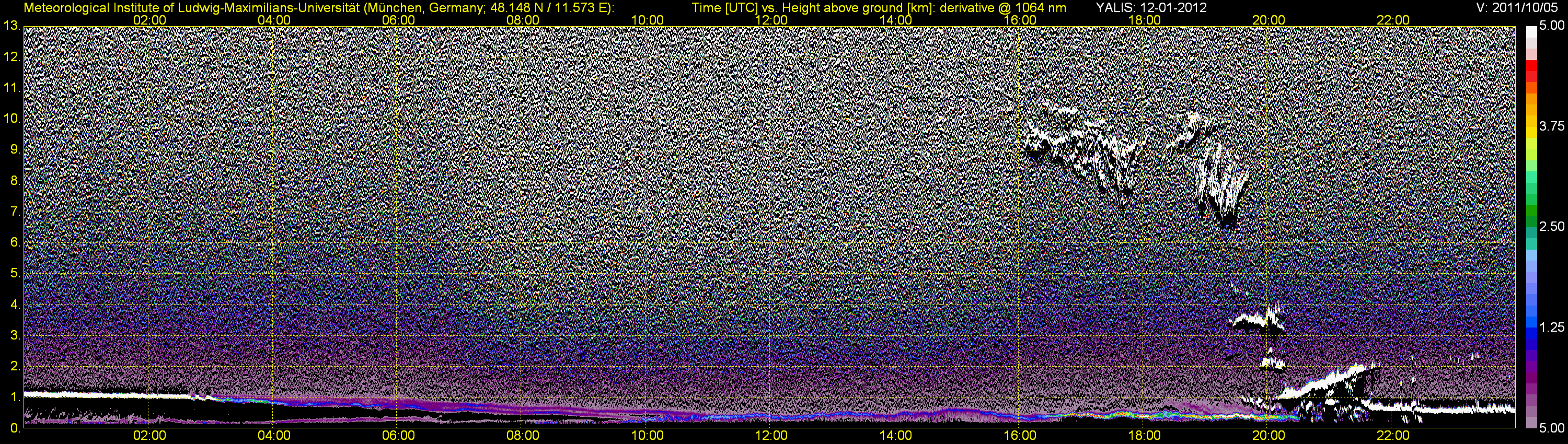Click the 08:00 label on the bottom time axis

tap(523, 436)
